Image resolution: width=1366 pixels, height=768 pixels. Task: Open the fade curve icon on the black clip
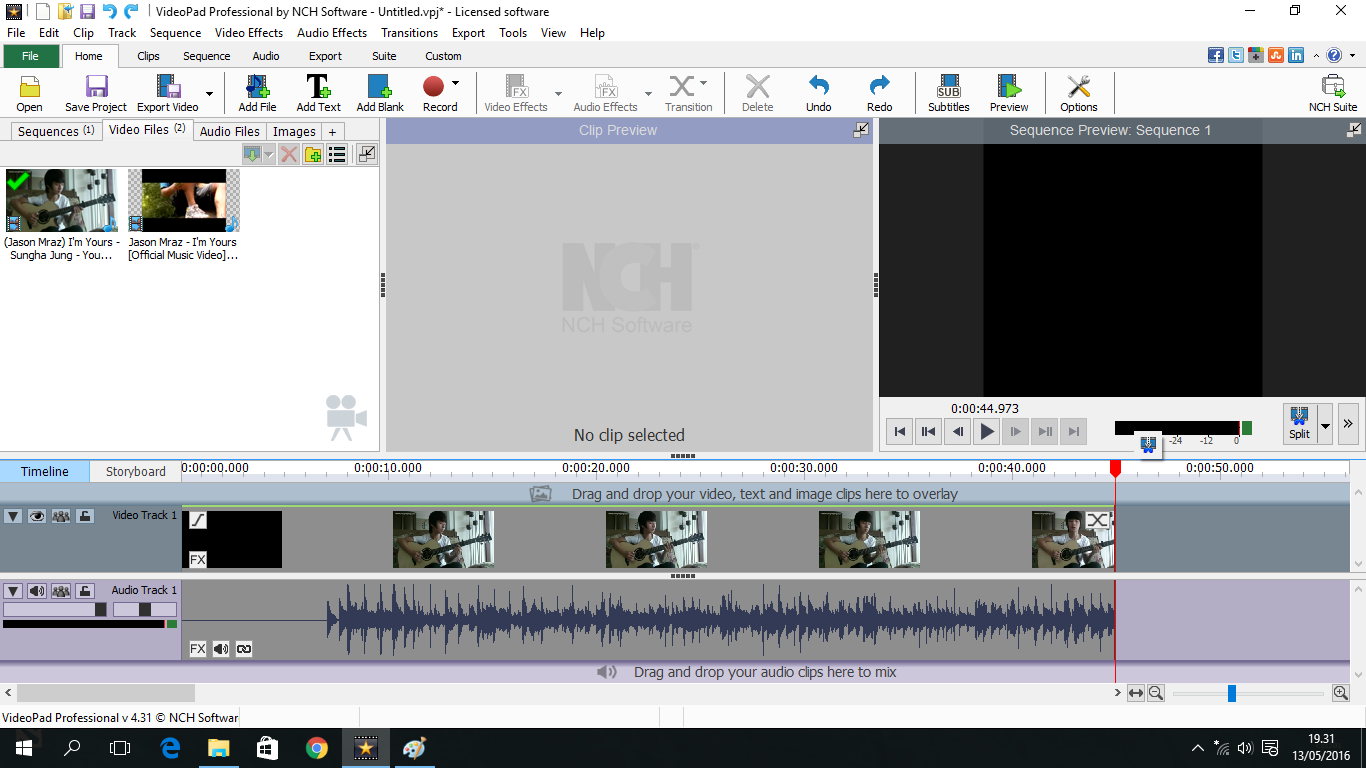(x=198, y=520)
